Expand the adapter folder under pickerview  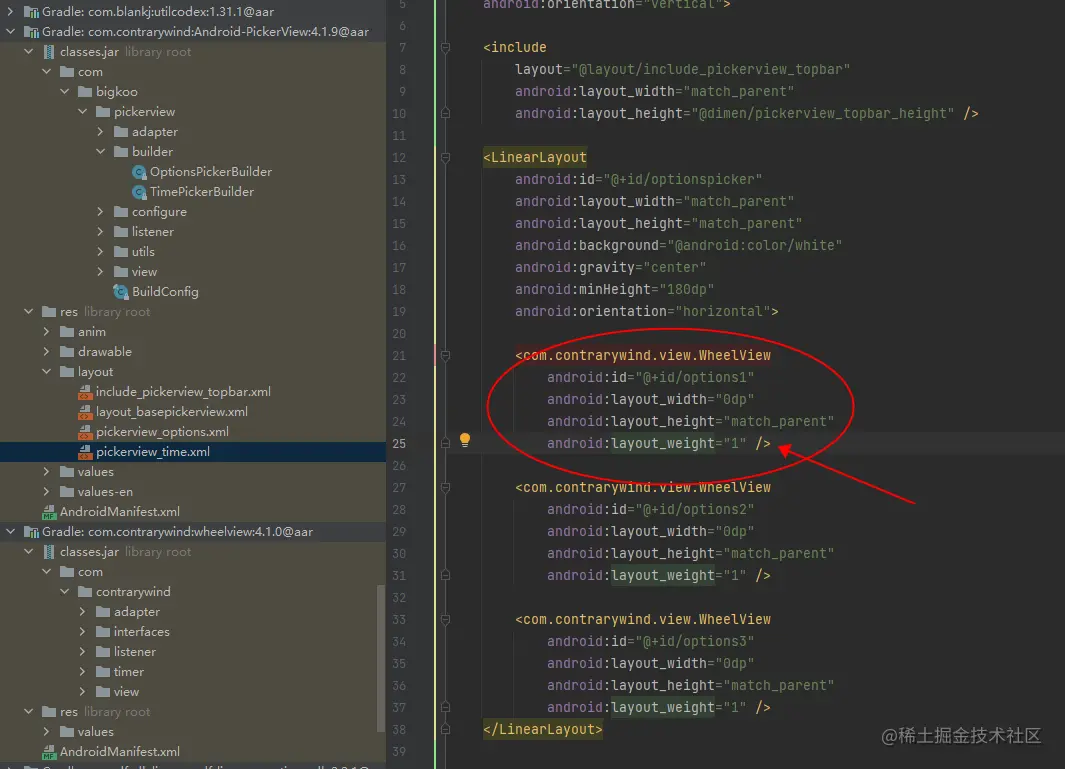tap(101, 132)
